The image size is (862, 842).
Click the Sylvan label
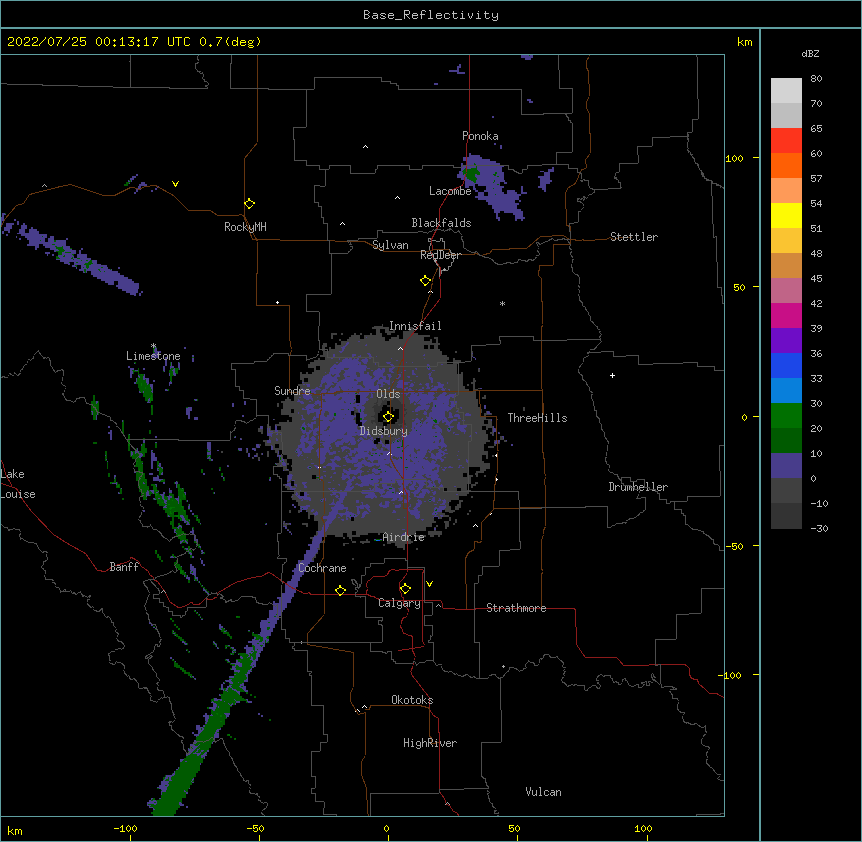(x=390, y=245)
